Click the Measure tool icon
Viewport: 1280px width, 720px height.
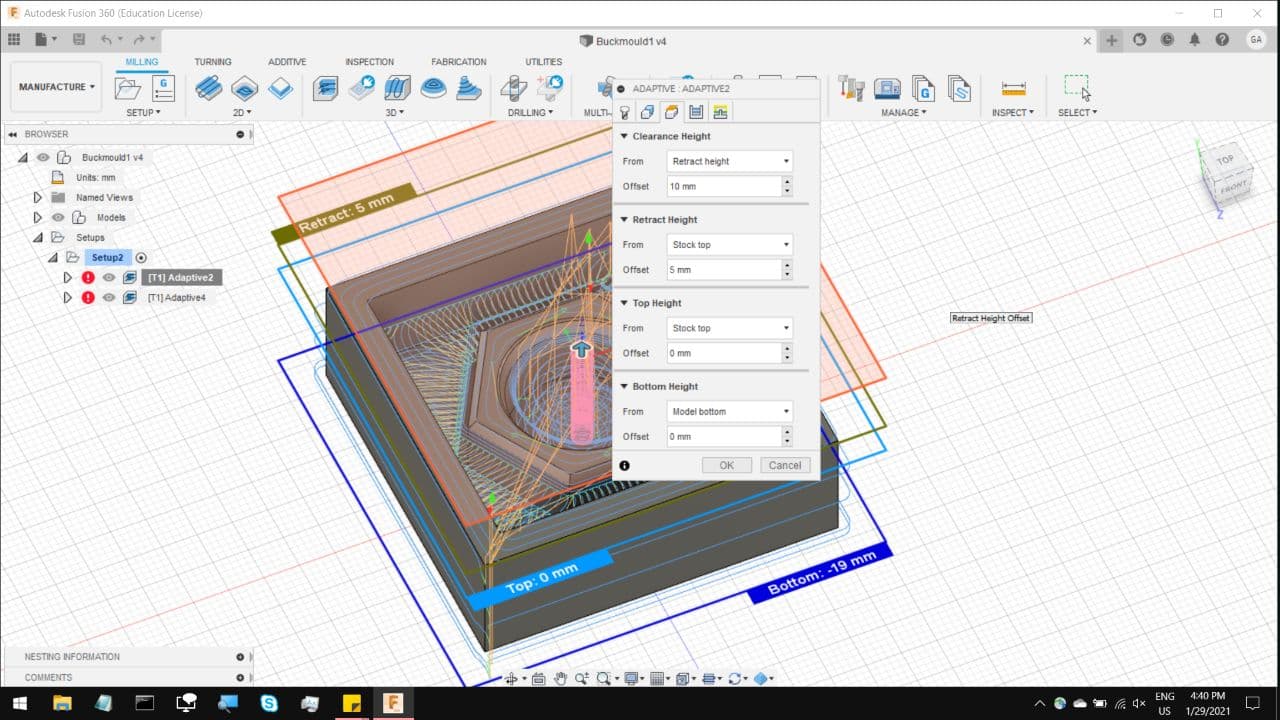coord(1013,88)
